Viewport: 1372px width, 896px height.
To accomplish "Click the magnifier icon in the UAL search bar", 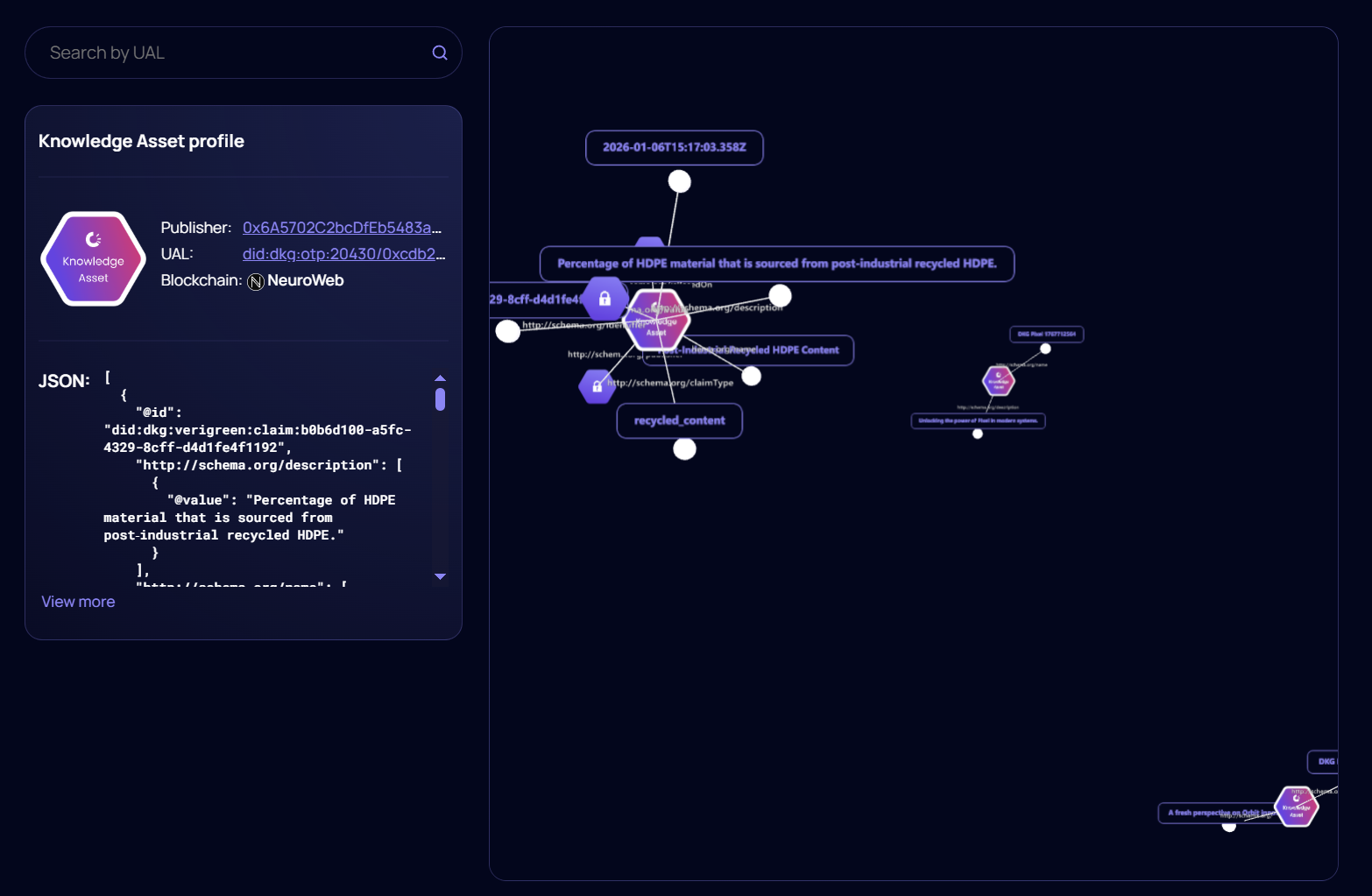I will pos(439,53).
